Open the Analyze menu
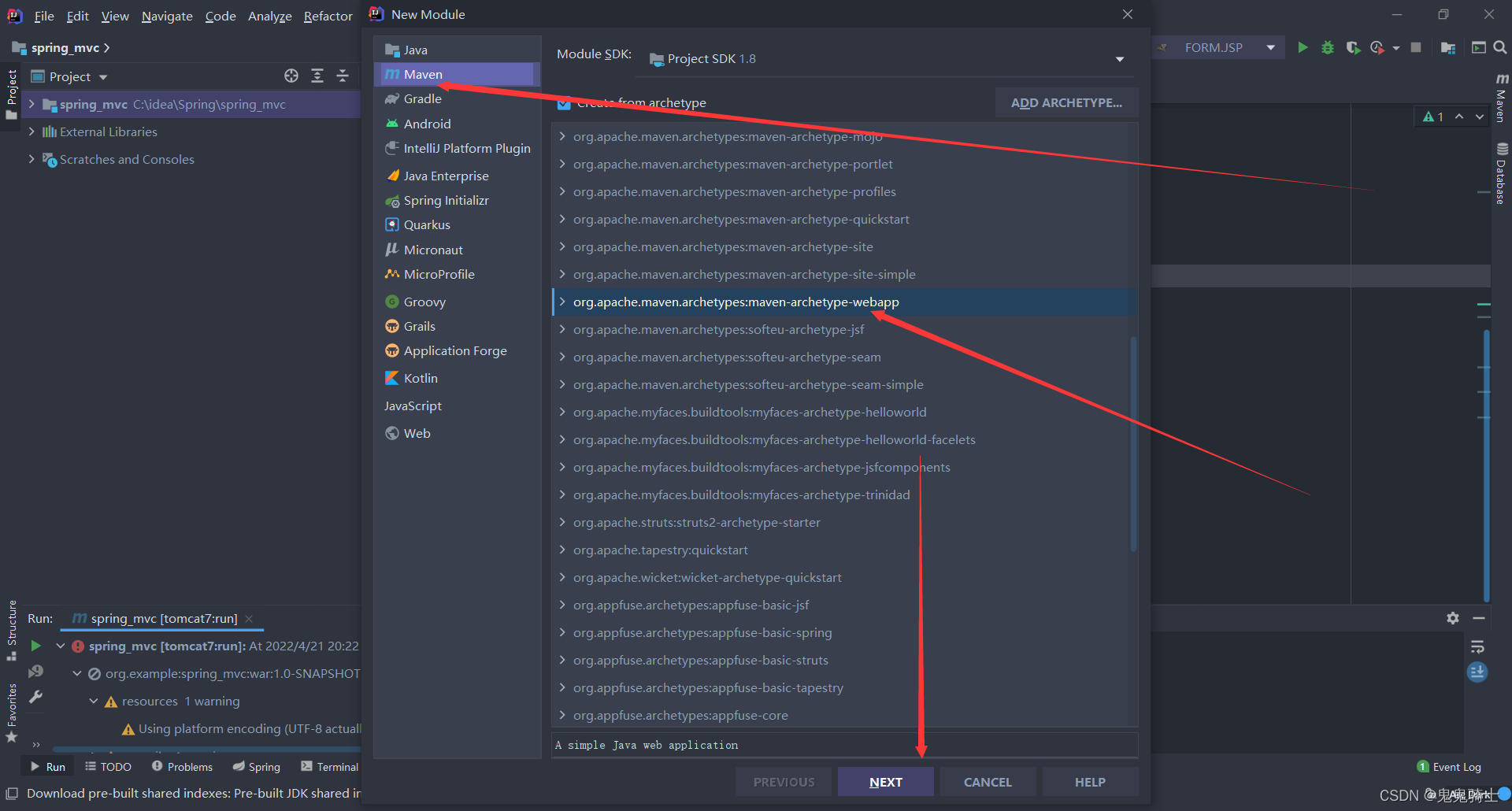 pos(270,16)
